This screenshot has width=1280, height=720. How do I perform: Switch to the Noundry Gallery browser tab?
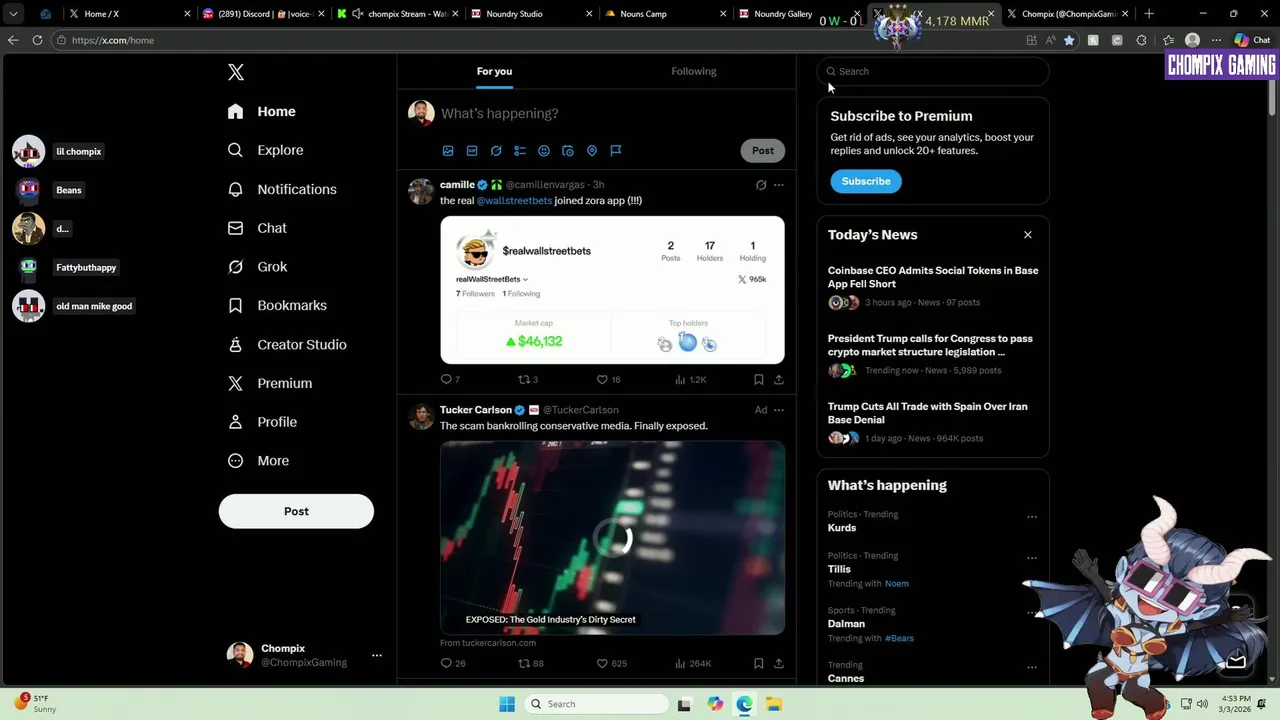798,14
